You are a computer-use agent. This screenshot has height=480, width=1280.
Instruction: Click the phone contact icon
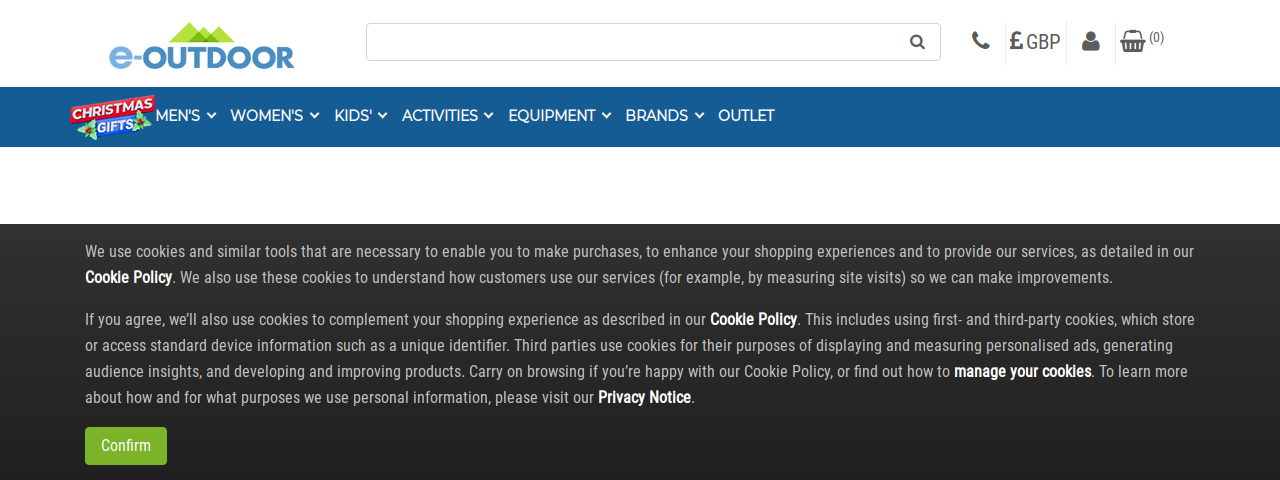click(980, 41)
